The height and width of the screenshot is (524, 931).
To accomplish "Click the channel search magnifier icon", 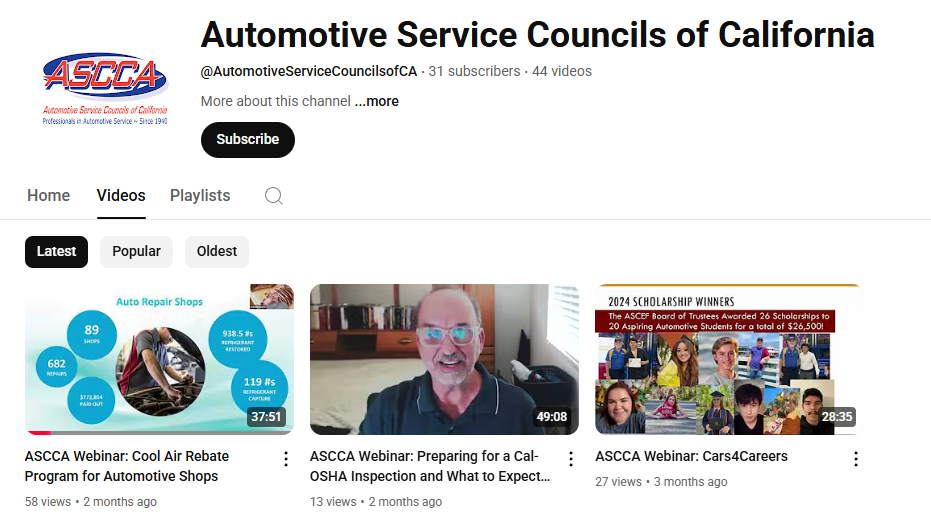I will coord(274,196).
